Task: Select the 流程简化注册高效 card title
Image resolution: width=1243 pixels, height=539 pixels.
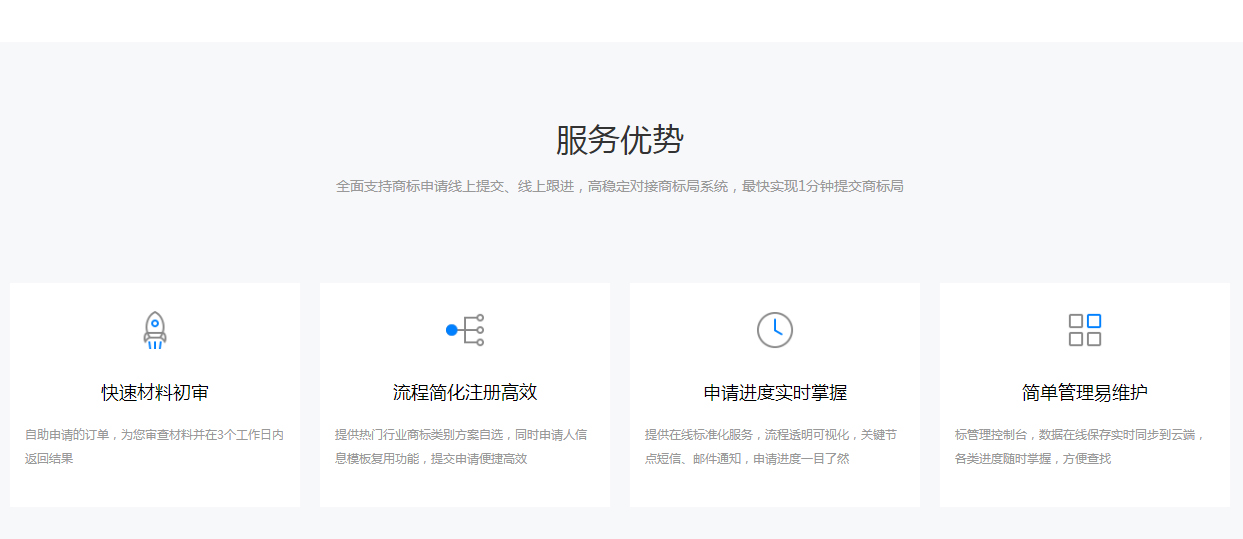Action: 465,393
